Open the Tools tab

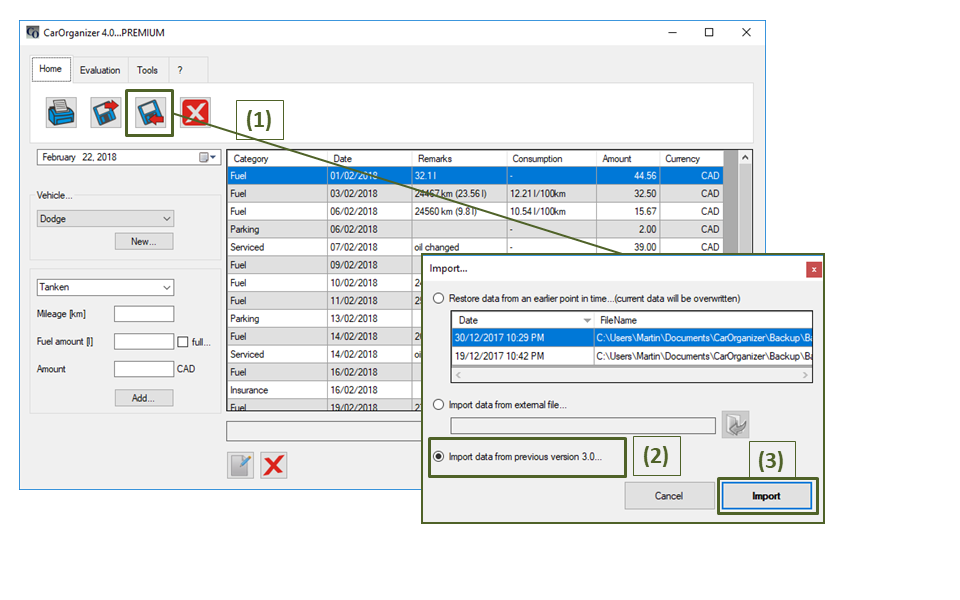pyautogui.click(x=147, y=70)
